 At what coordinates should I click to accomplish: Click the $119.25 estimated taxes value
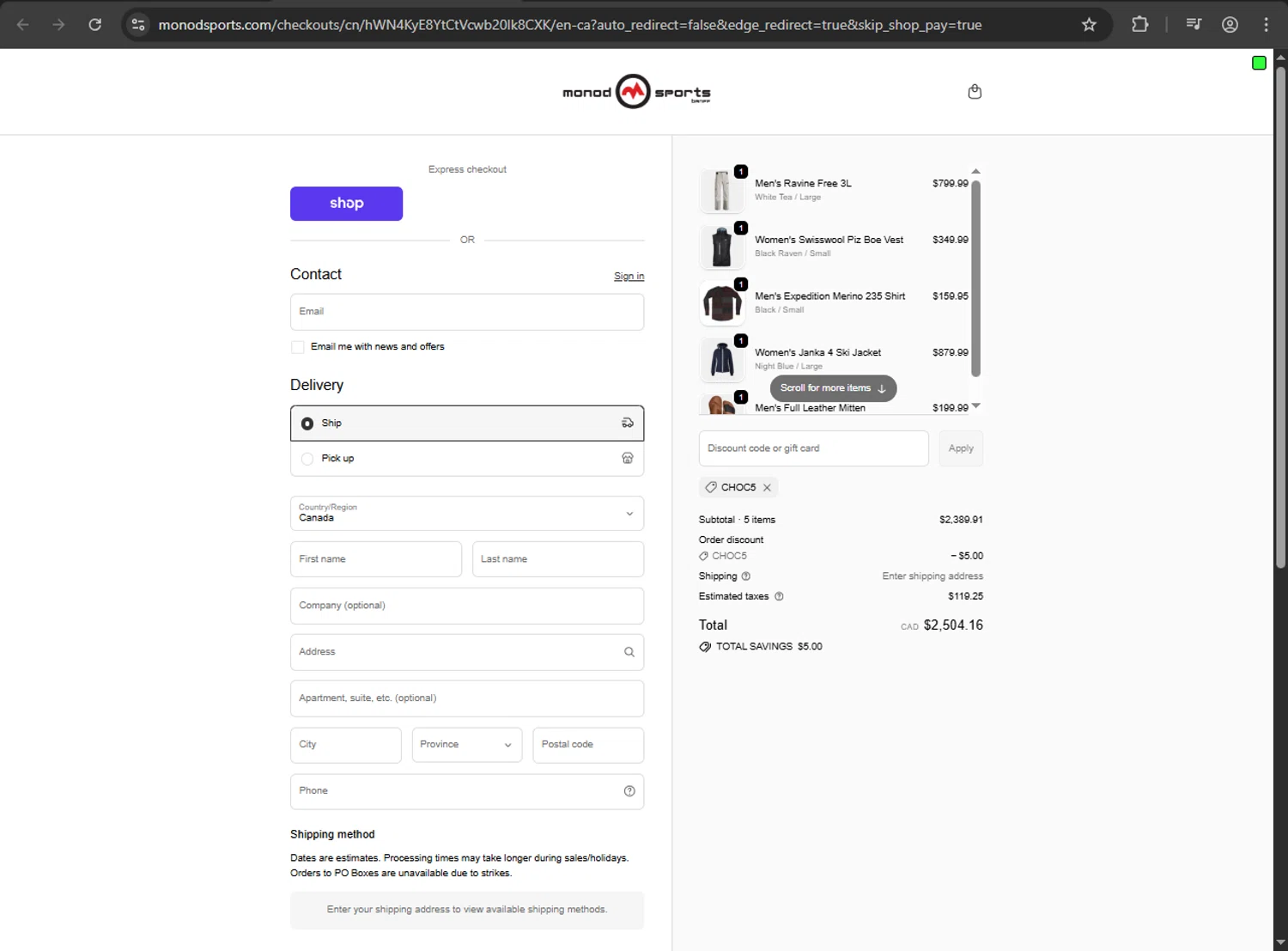966,596
